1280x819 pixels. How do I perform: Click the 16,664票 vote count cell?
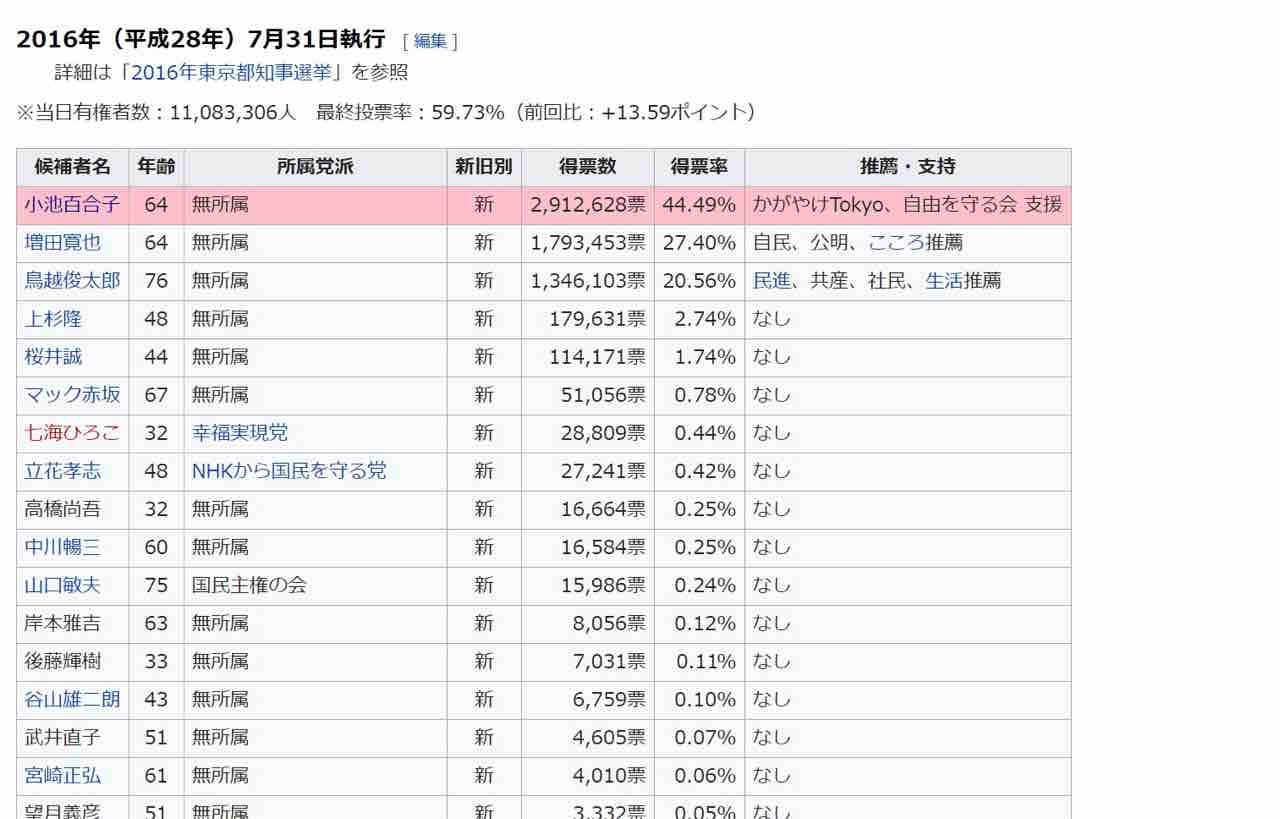pos(588,509)
